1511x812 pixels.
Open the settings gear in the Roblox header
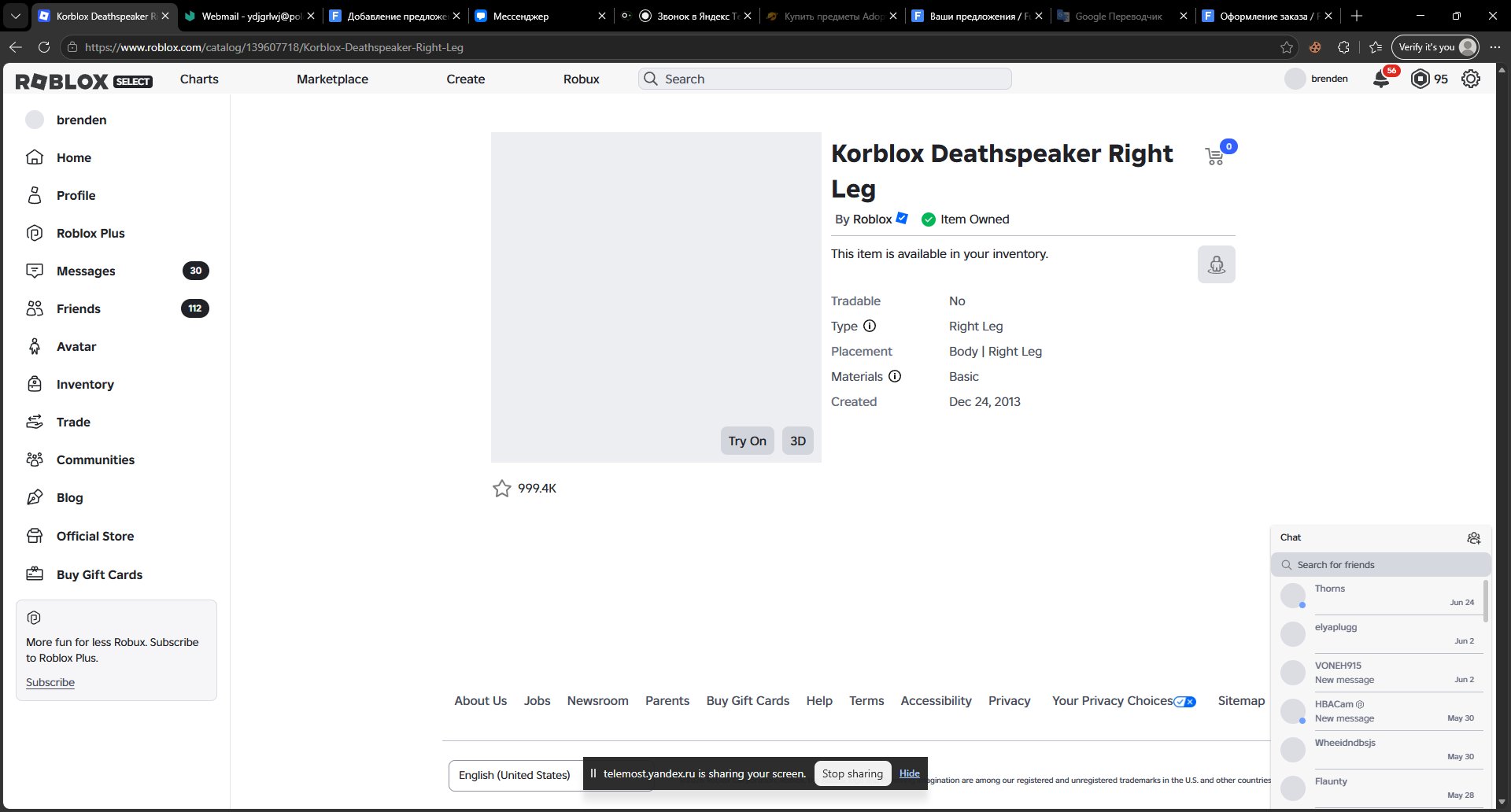click(x=1470, y=79)
